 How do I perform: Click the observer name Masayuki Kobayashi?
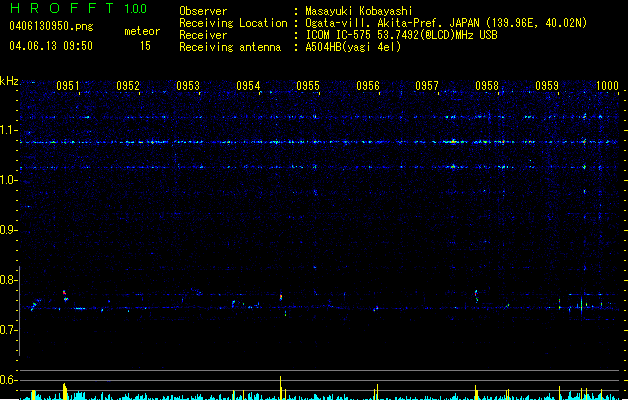point(359,11)
